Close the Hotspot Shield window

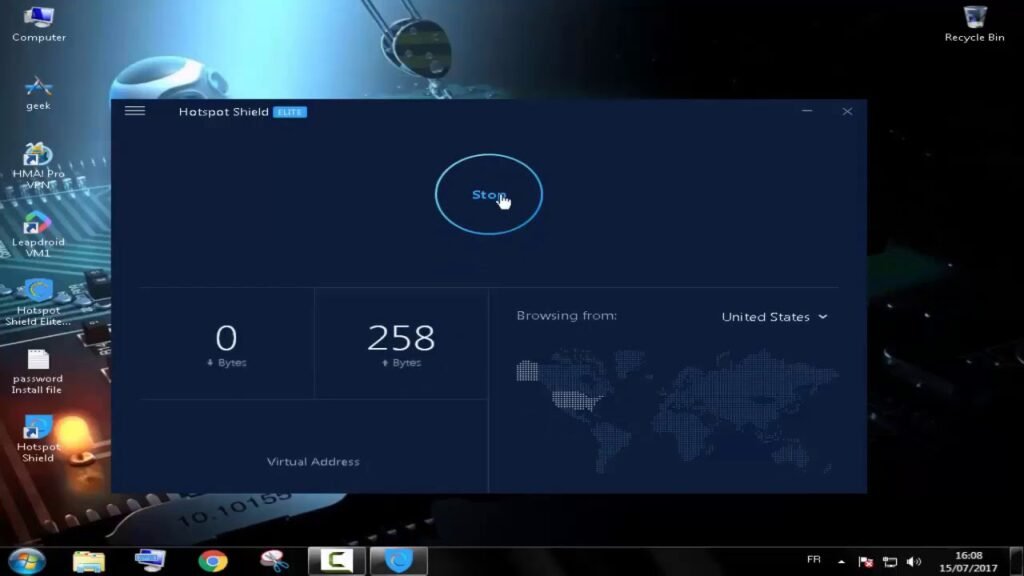coord(847,112)
